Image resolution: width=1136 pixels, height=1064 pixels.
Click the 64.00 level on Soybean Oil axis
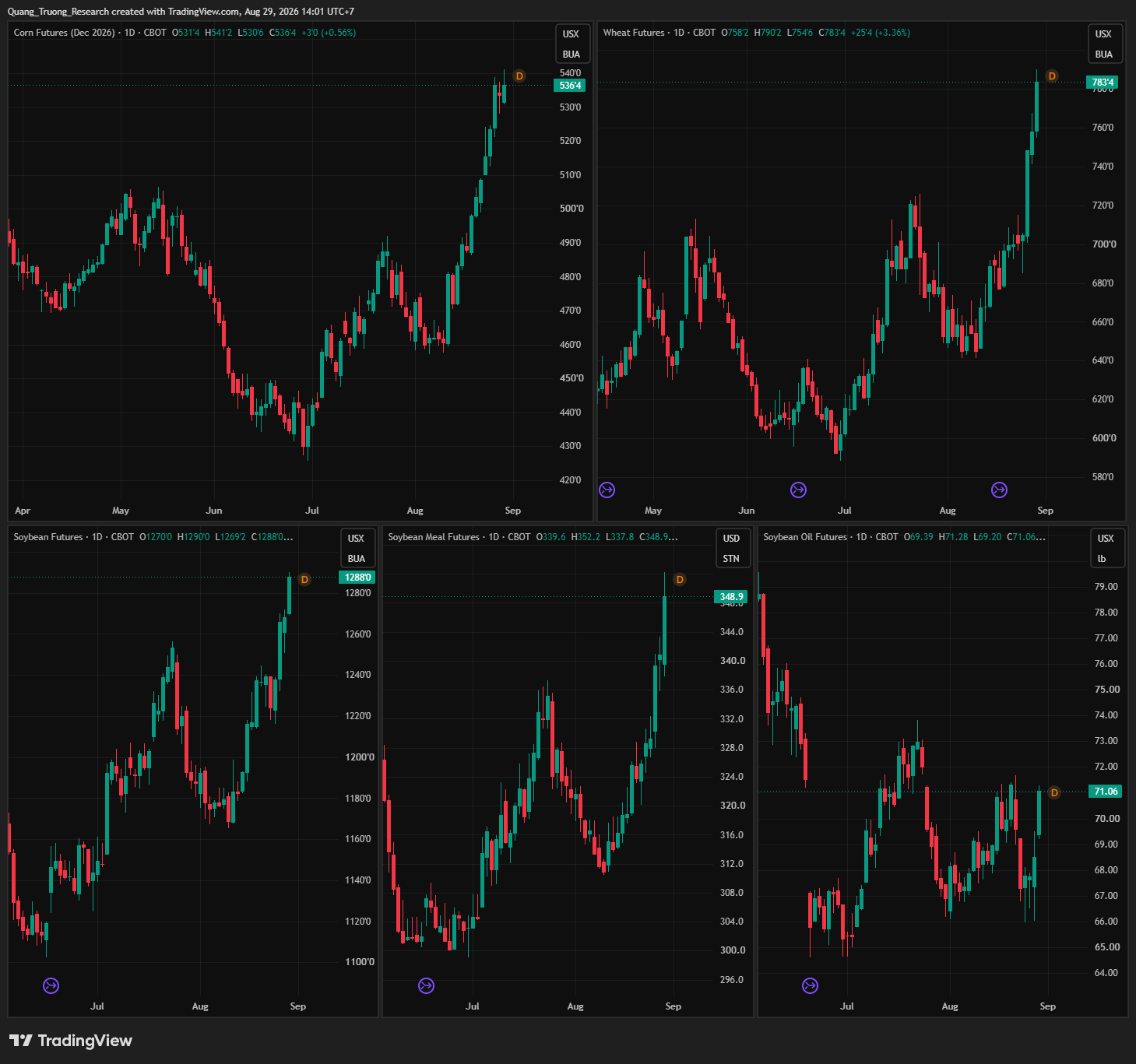coord(1106,973)
